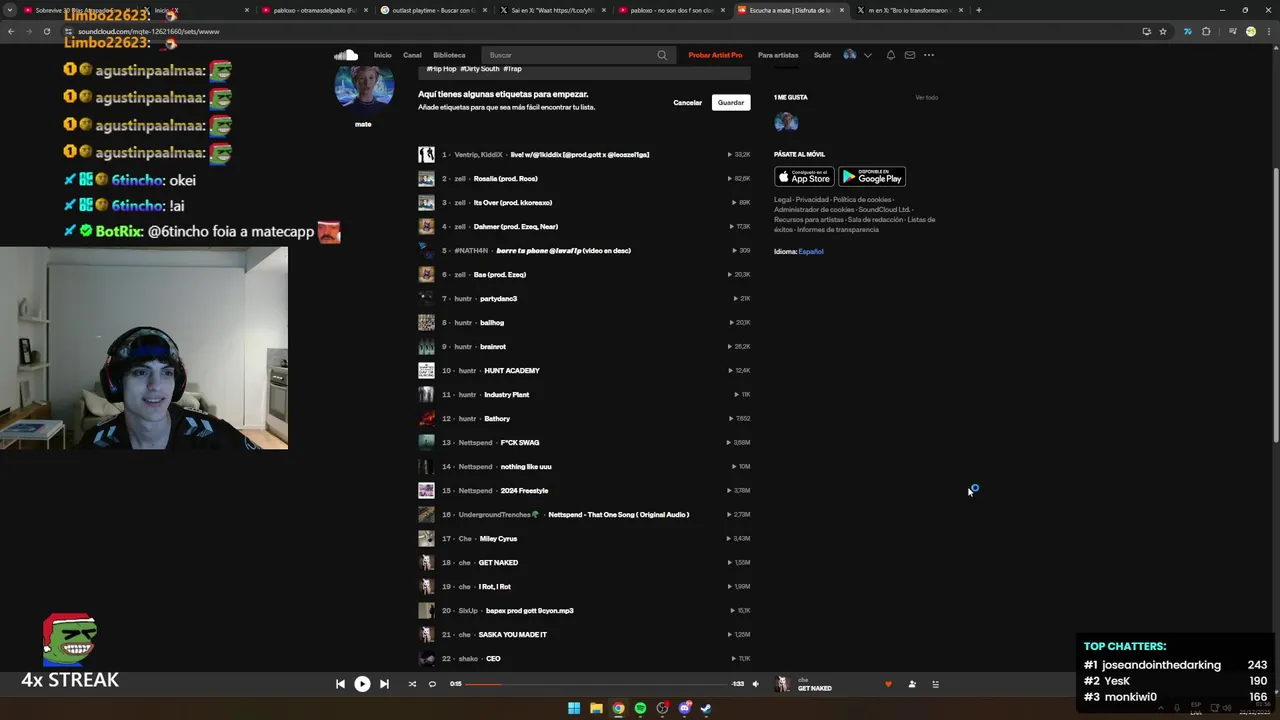Image resolution: width=1280 pixels, height=720 pixels.
Task: Open the Para artistas link
Action: [x=778, y=55]
